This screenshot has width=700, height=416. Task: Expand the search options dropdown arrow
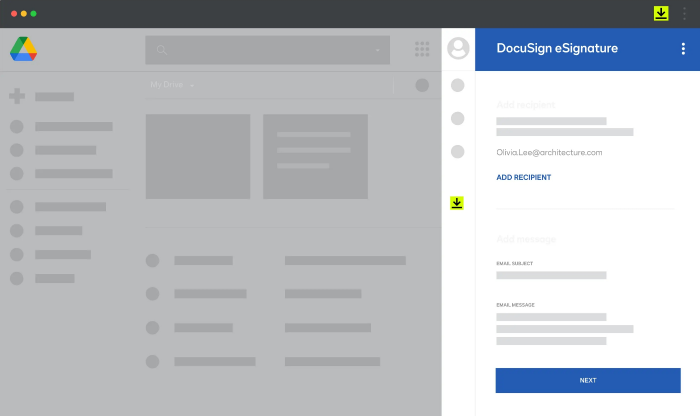377,50
